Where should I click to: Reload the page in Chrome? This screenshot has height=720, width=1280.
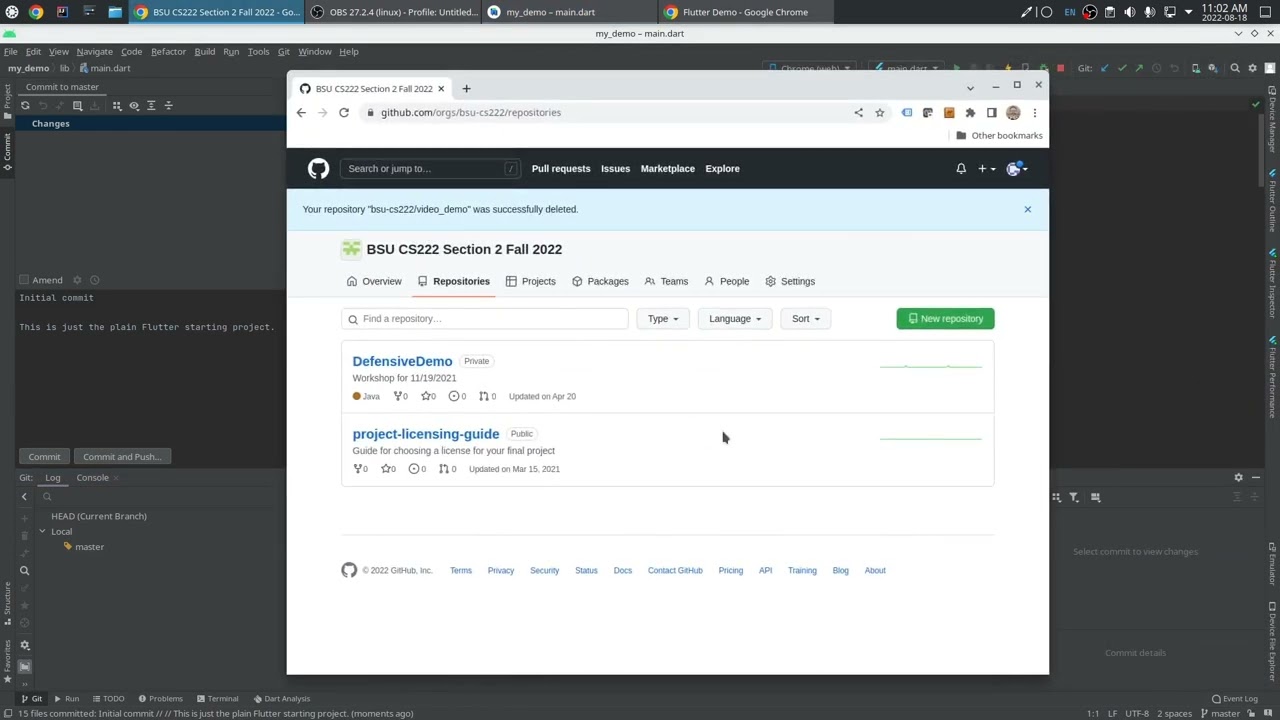tap(344, 113)
